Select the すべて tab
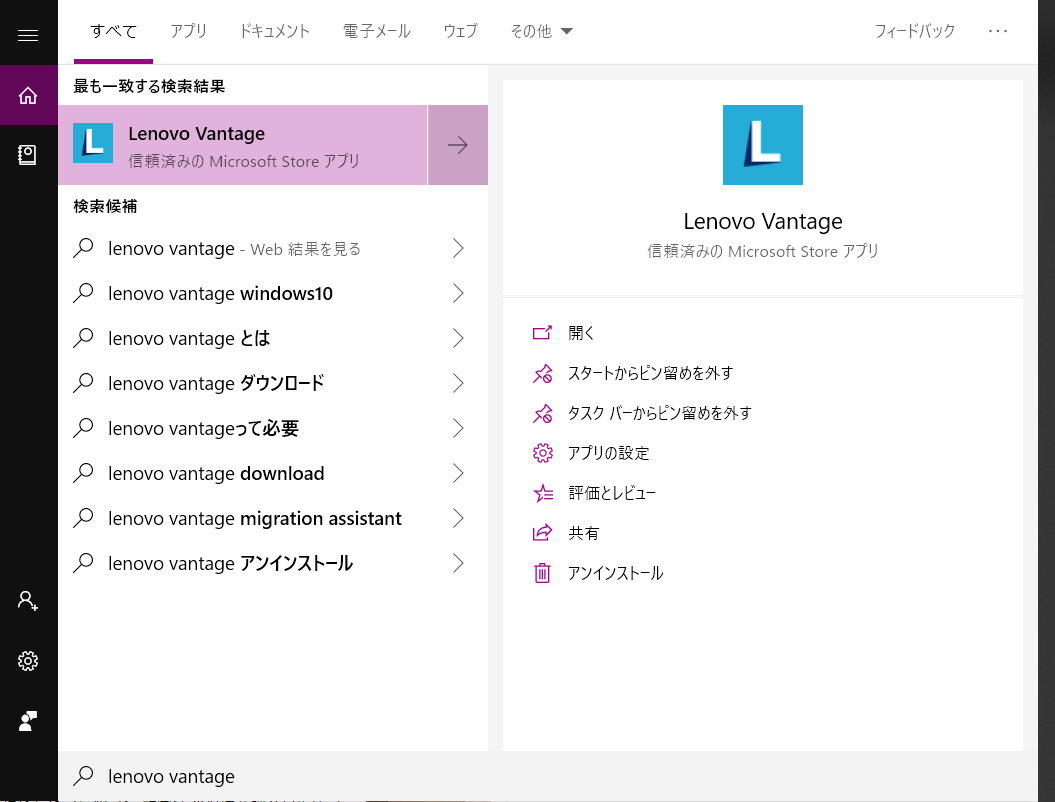 click(113, 31)
